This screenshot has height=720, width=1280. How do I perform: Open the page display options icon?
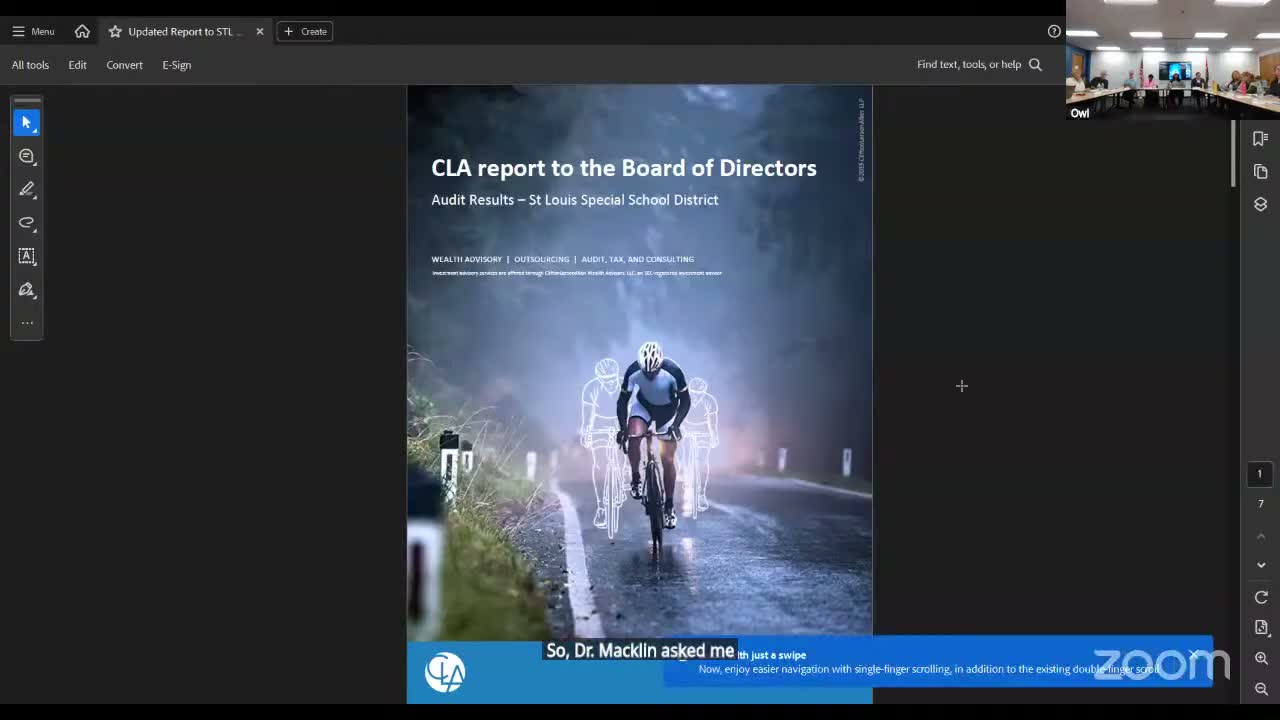[1261, 627]
